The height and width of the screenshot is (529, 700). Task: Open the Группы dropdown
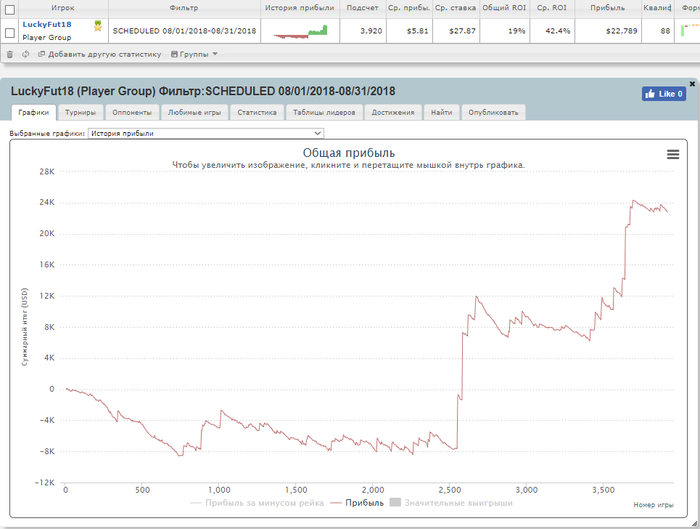point(194,54)
